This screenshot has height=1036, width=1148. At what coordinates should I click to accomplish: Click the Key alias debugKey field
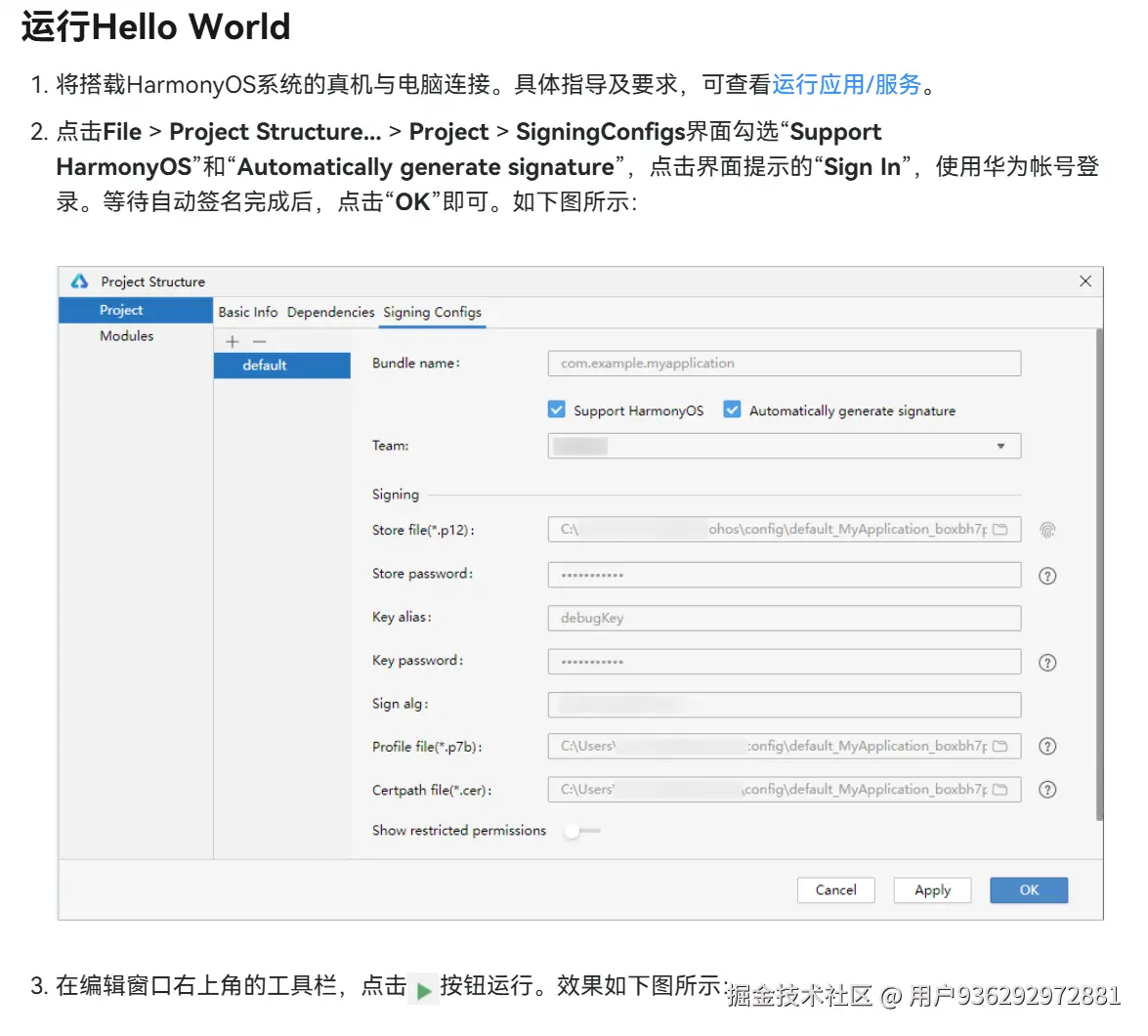click(x=785, y=618)
